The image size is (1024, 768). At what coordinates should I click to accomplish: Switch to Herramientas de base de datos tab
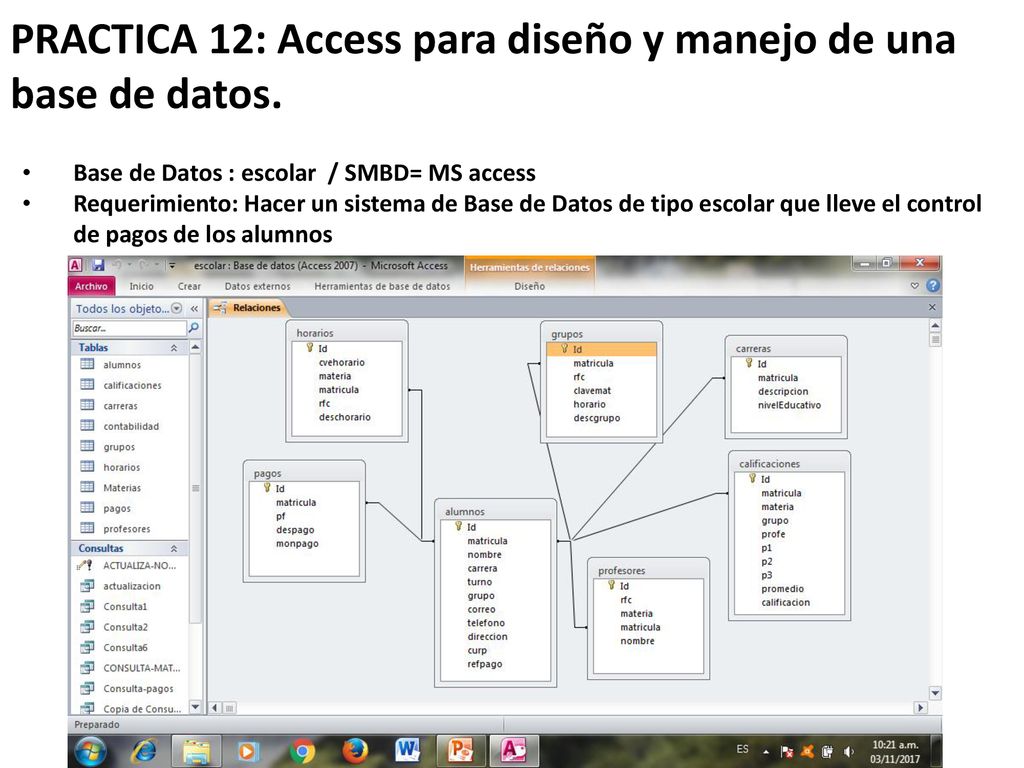point(382,286)
